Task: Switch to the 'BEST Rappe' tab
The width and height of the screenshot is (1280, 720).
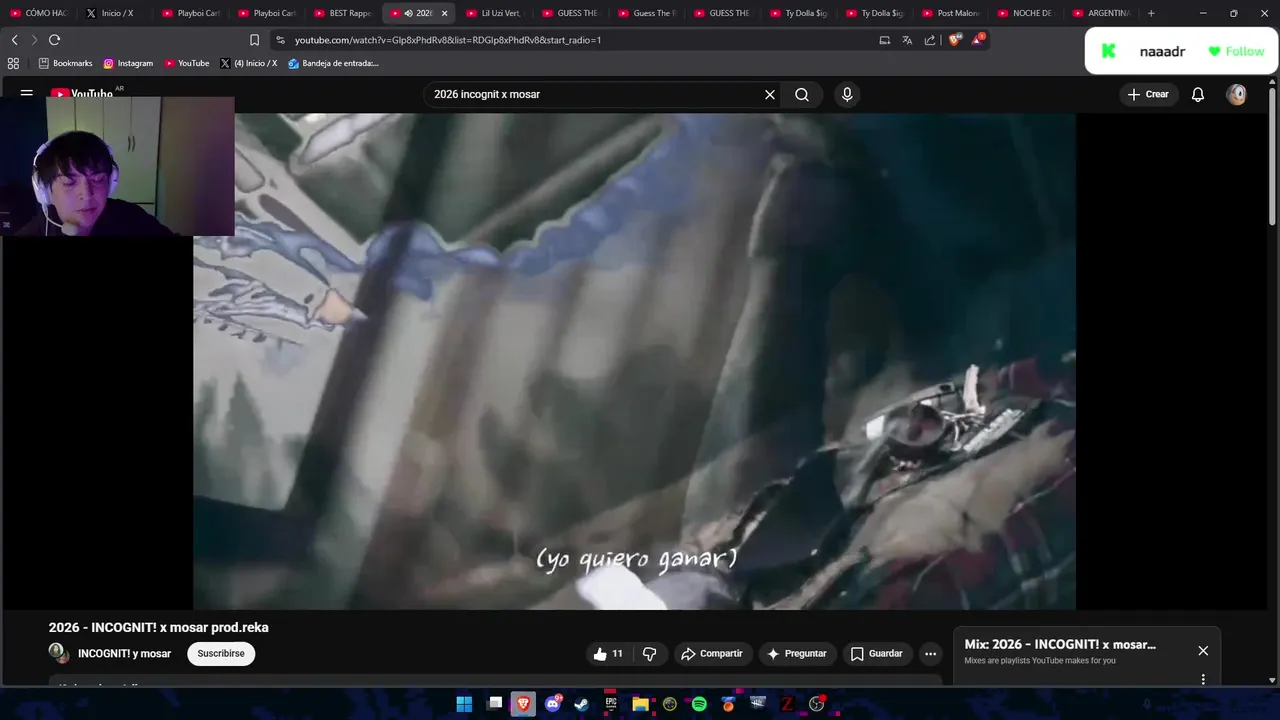Action: click(343, 13)
